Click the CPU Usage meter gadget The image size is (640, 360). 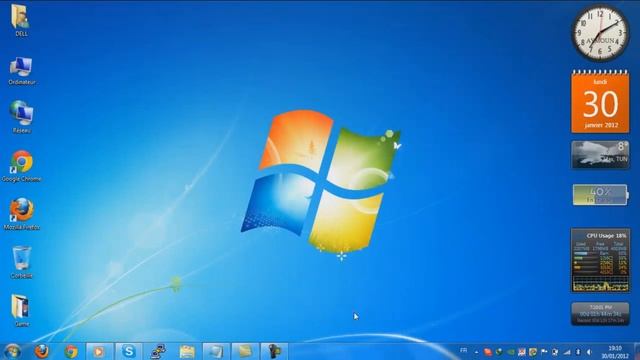click(600, 260)
